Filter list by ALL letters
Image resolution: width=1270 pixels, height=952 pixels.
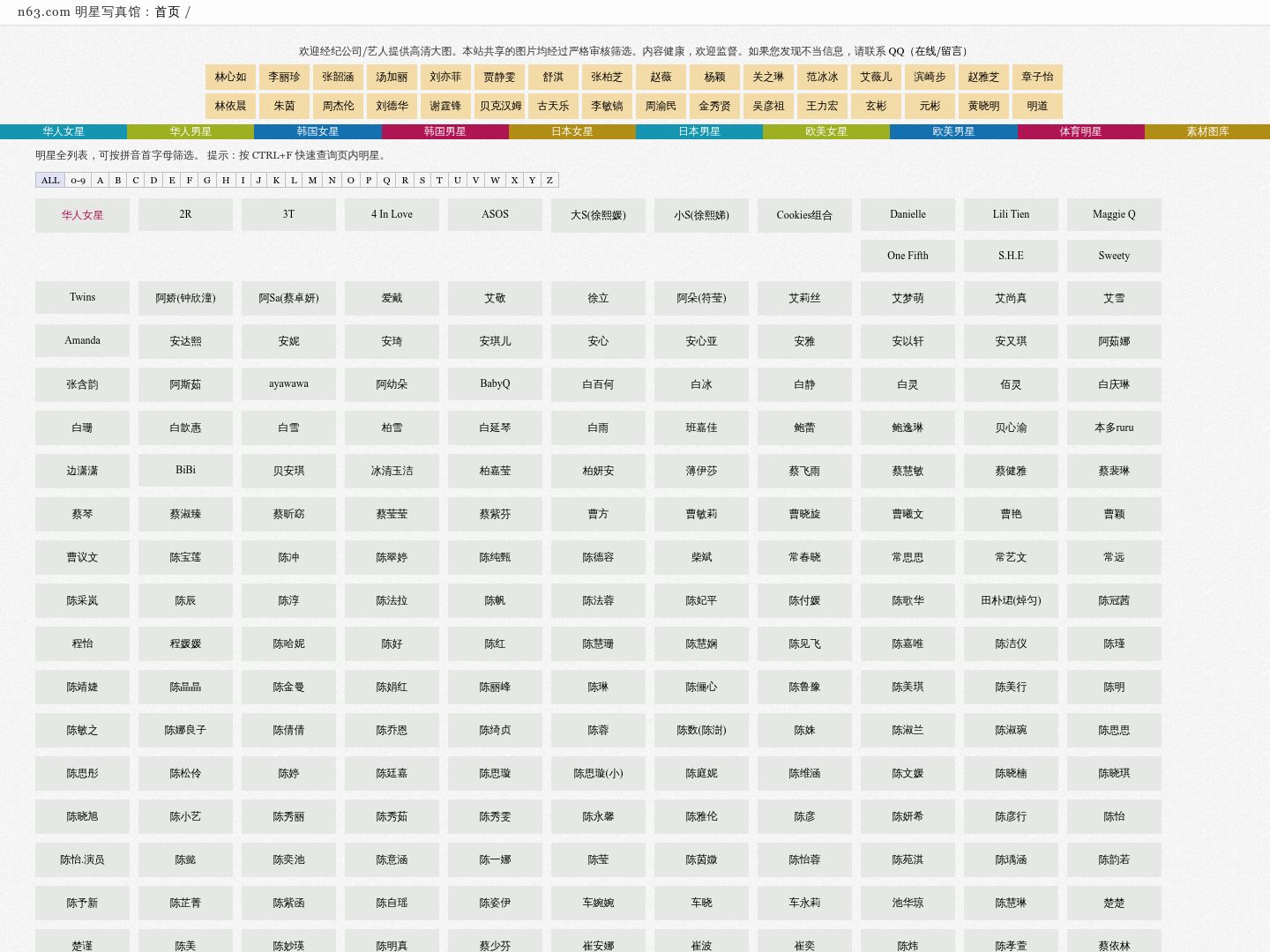[x=50, y=180]
